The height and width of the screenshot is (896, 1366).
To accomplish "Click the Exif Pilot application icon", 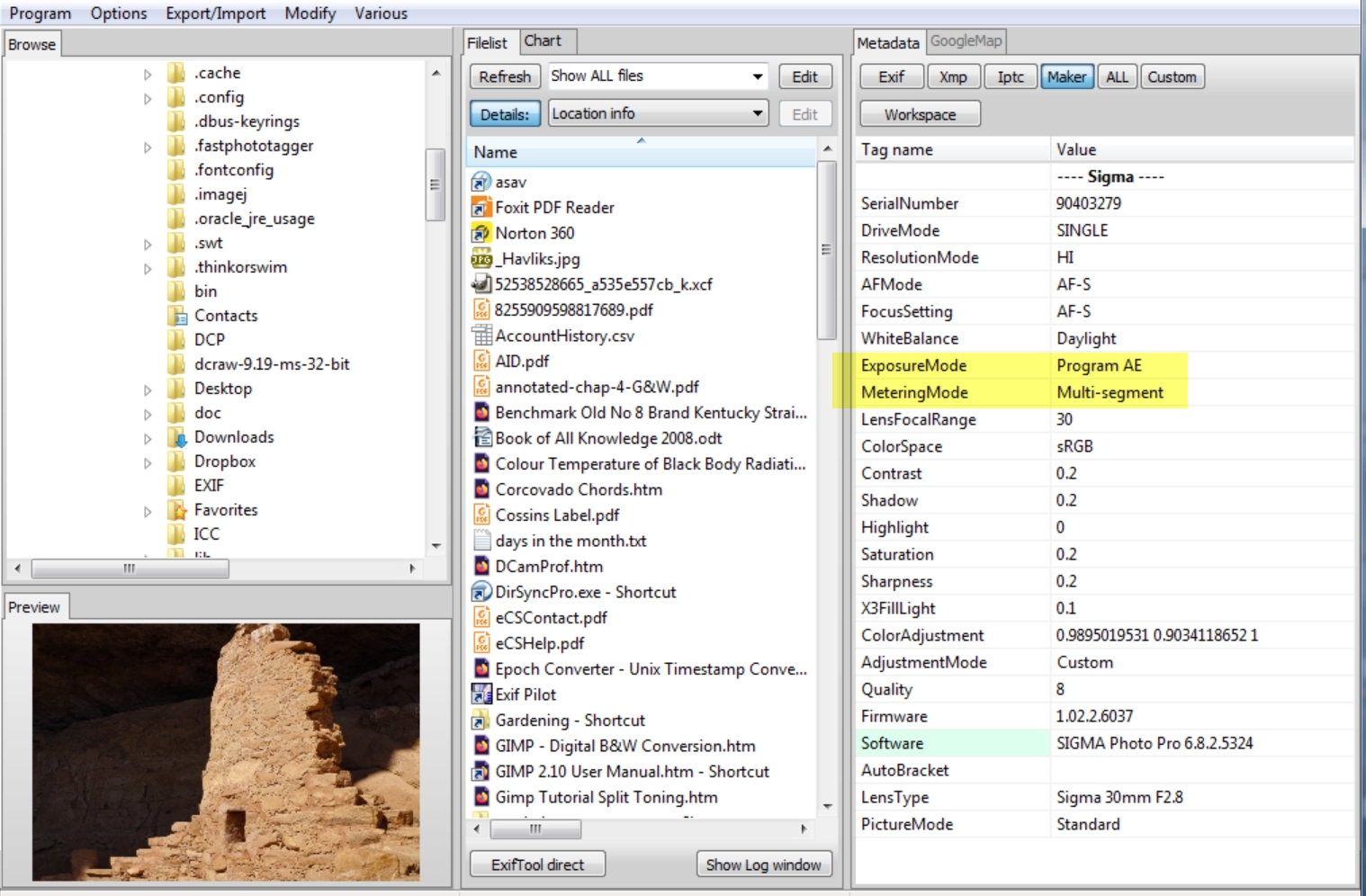I will point(481,694).
